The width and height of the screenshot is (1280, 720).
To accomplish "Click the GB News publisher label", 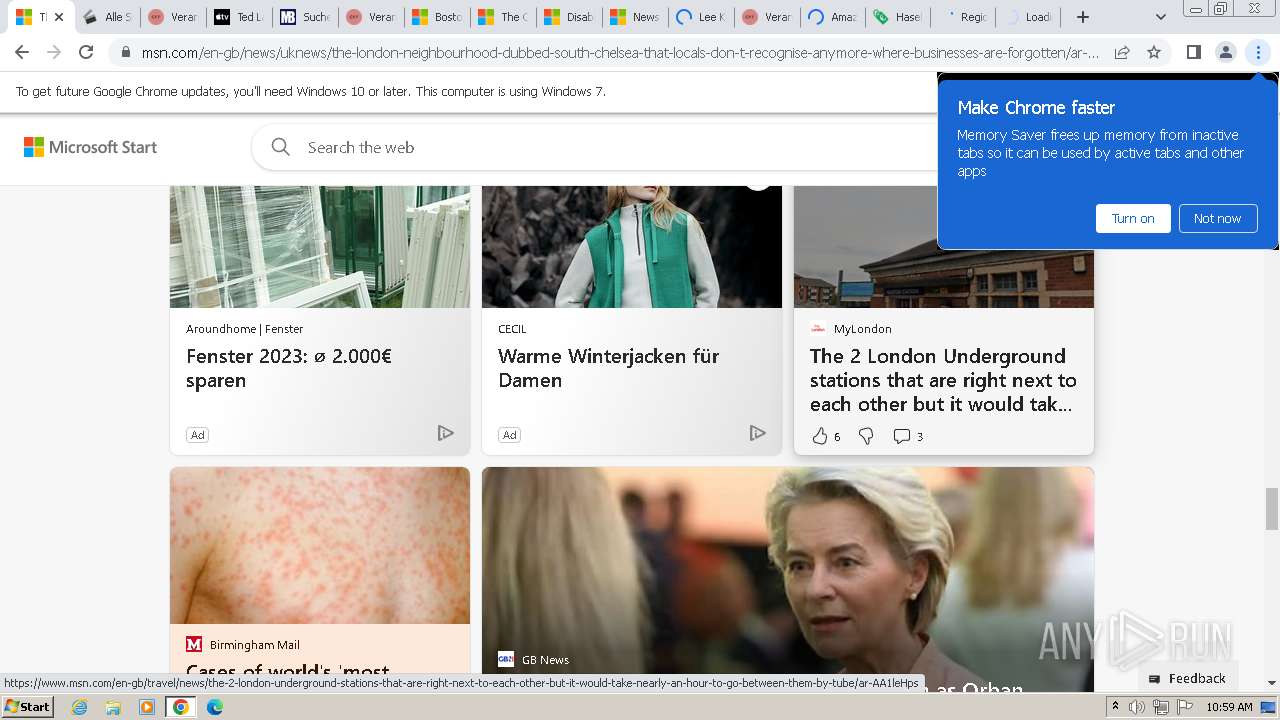I will click(545, 660).
